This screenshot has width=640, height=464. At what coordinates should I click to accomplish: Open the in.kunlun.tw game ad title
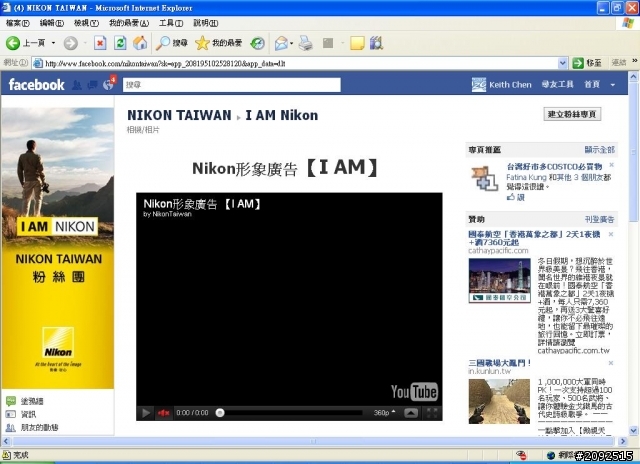(499, 363)
